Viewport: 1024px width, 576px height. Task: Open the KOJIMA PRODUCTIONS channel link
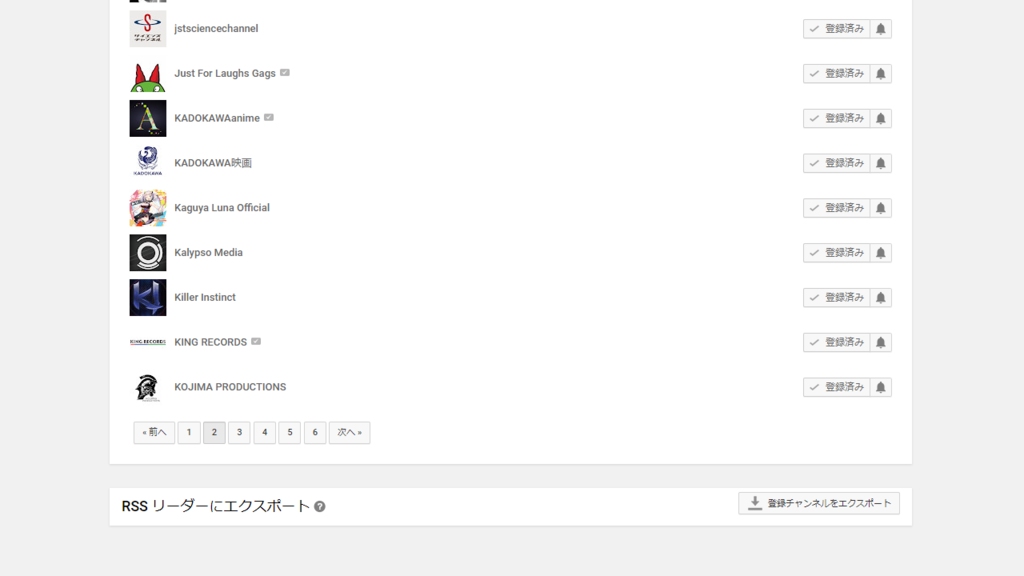[x=230, y=387]
